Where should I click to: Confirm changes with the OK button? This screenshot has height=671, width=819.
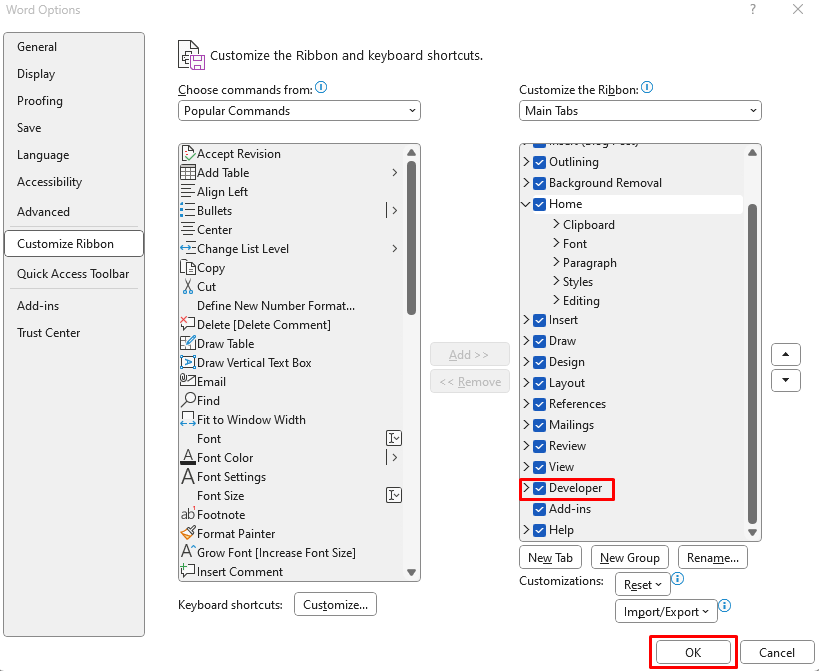click(693, 652)
